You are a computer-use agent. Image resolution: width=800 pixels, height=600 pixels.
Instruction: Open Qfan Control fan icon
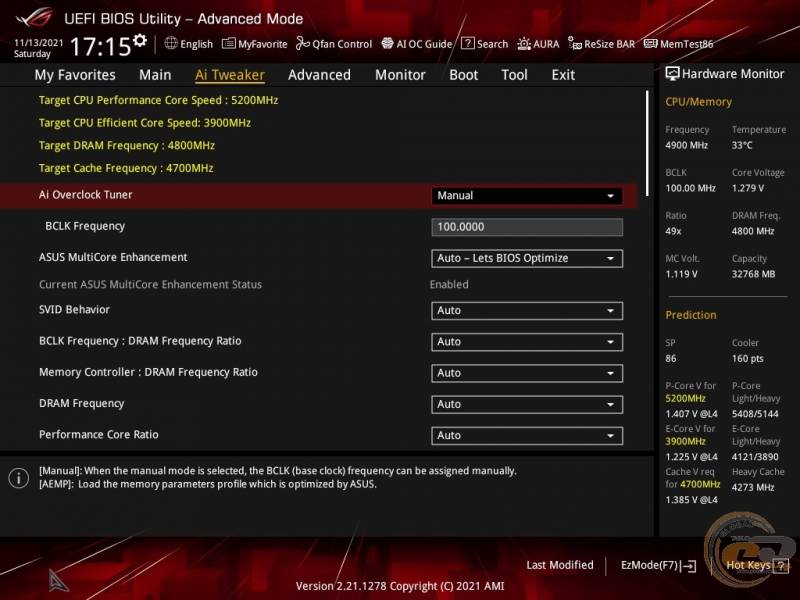click(303, 43)
